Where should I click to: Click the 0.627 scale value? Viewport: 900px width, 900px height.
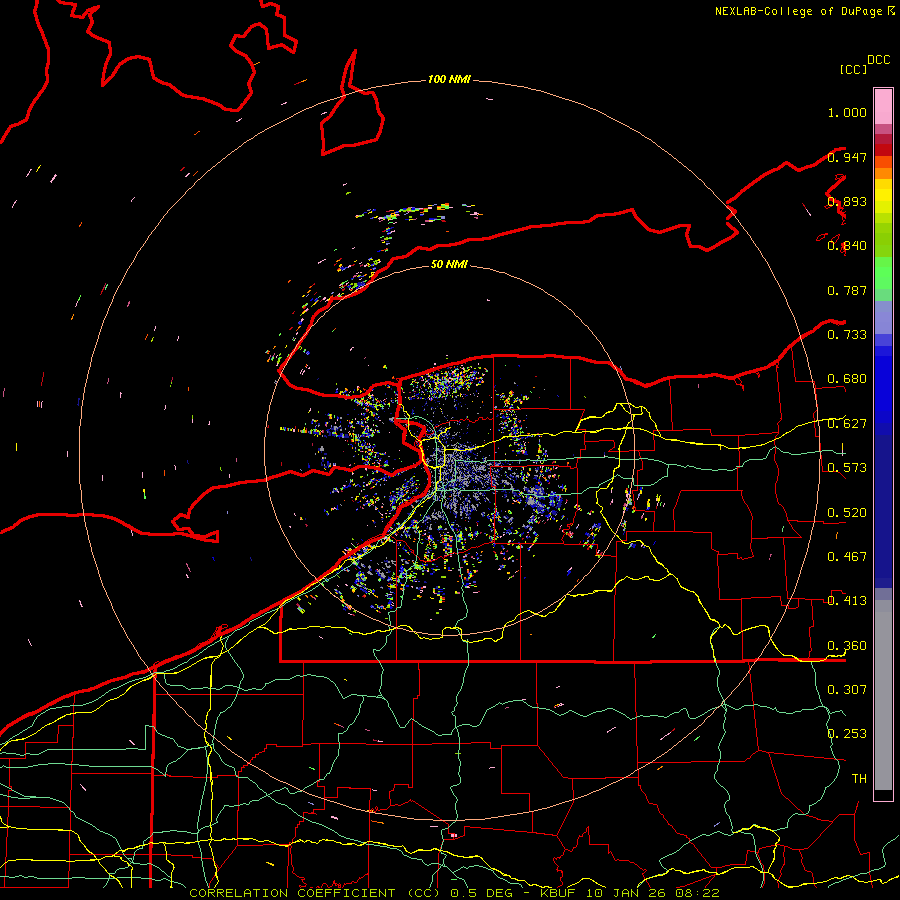pos(847,424)
